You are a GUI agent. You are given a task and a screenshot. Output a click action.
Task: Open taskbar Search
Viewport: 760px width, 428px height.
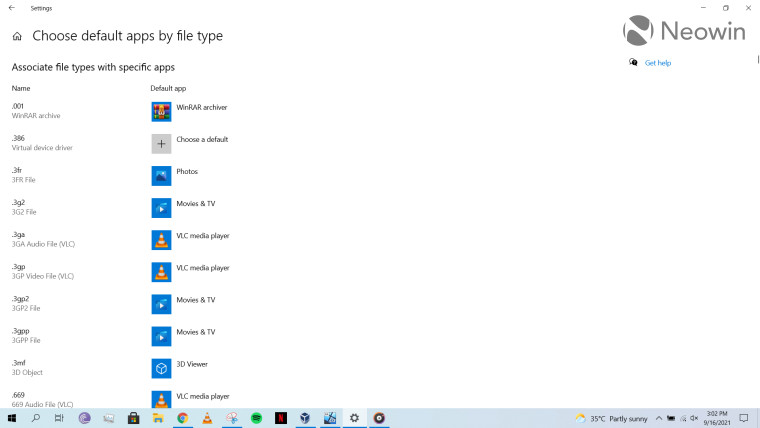pos(36,418)
